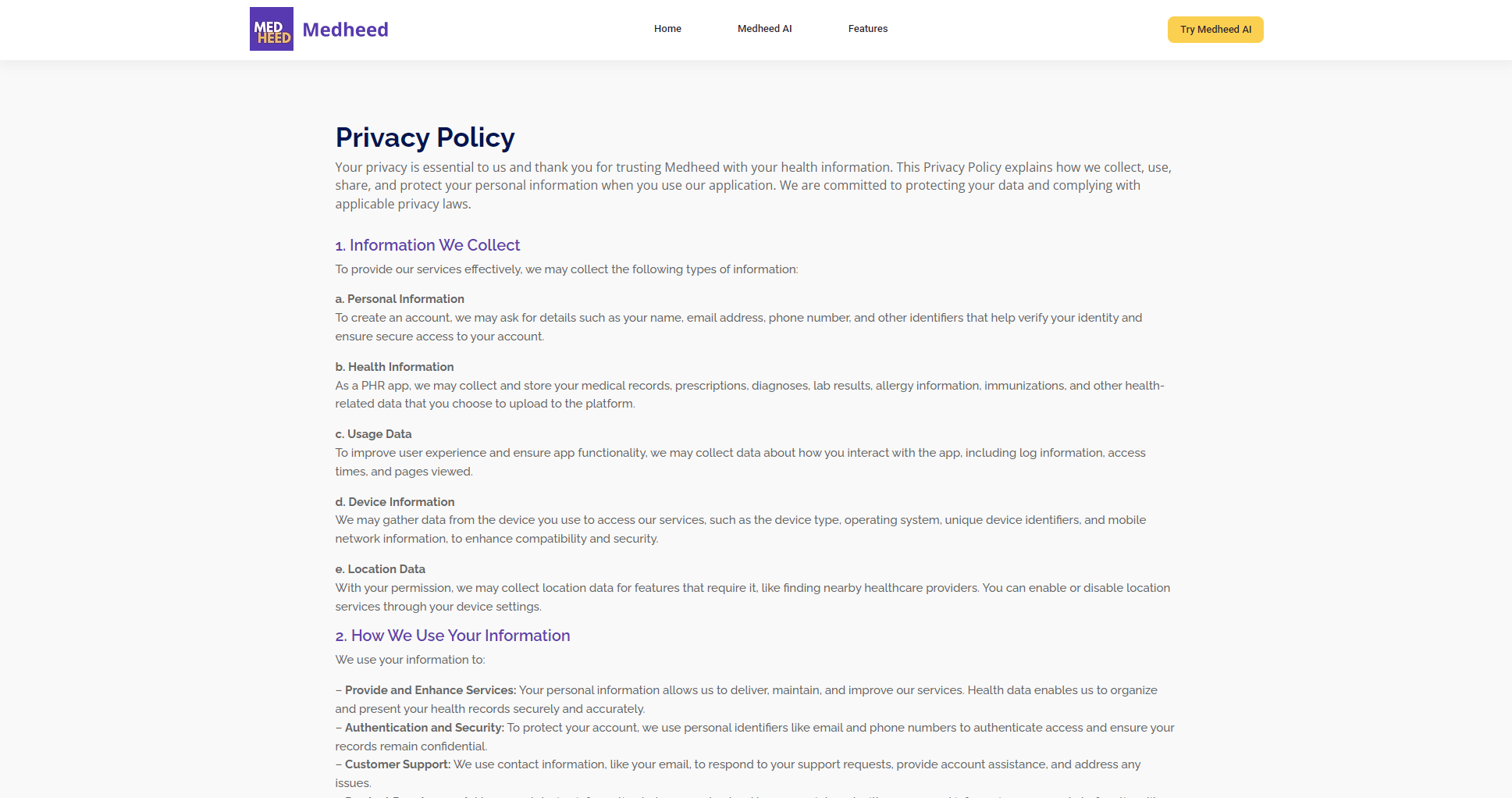Click the purple Medheed logo icon
Screen dimensions: 1512x798
coord(271,29)
